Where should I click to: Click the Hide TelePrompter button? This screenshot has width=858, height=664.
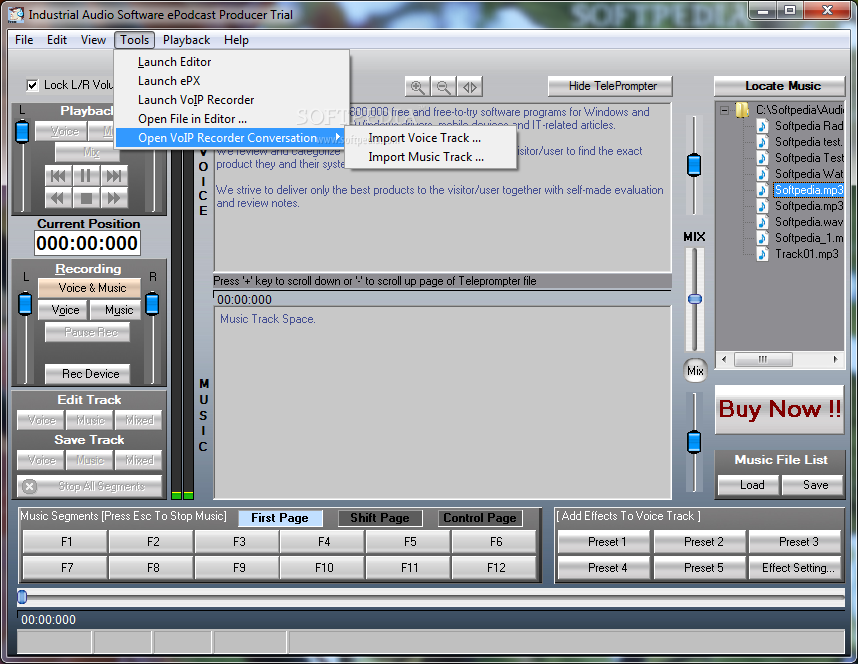tap(610, 86)
